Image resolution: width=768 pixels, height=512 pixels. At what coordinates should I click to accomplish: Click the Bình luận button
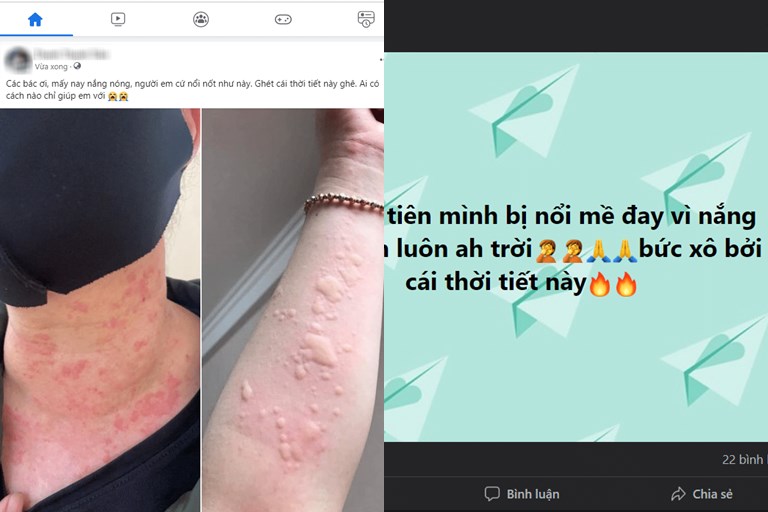[x=522, y=493]
